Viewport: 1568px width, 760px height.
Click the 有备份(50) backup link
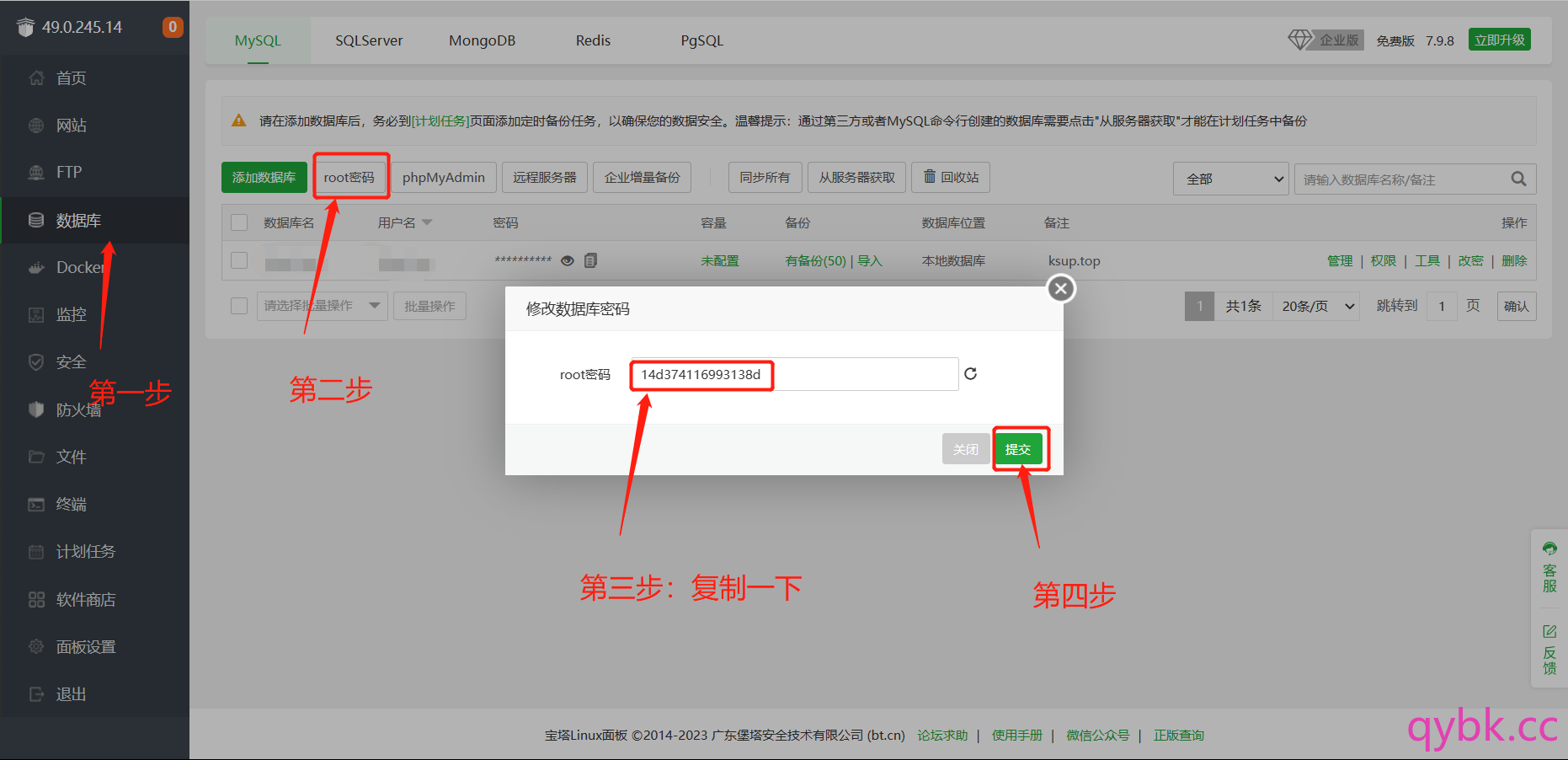click(x=815, y=260)
